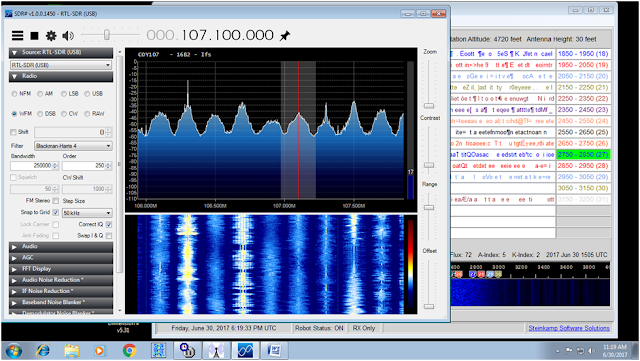Viewport: 640px width, 361px height.
Task: Expand the Audio Noise Reduction panel
Action: [x=61, y=280]
